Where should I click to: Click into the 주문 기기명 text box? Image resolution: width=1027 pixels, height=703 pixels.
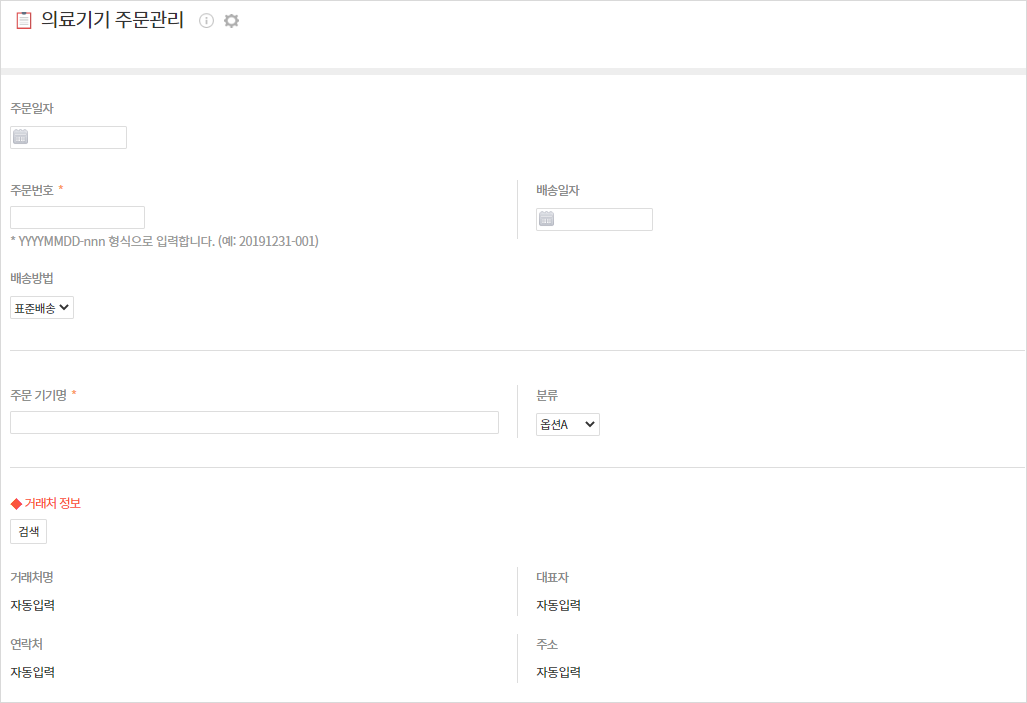point(254,422)
